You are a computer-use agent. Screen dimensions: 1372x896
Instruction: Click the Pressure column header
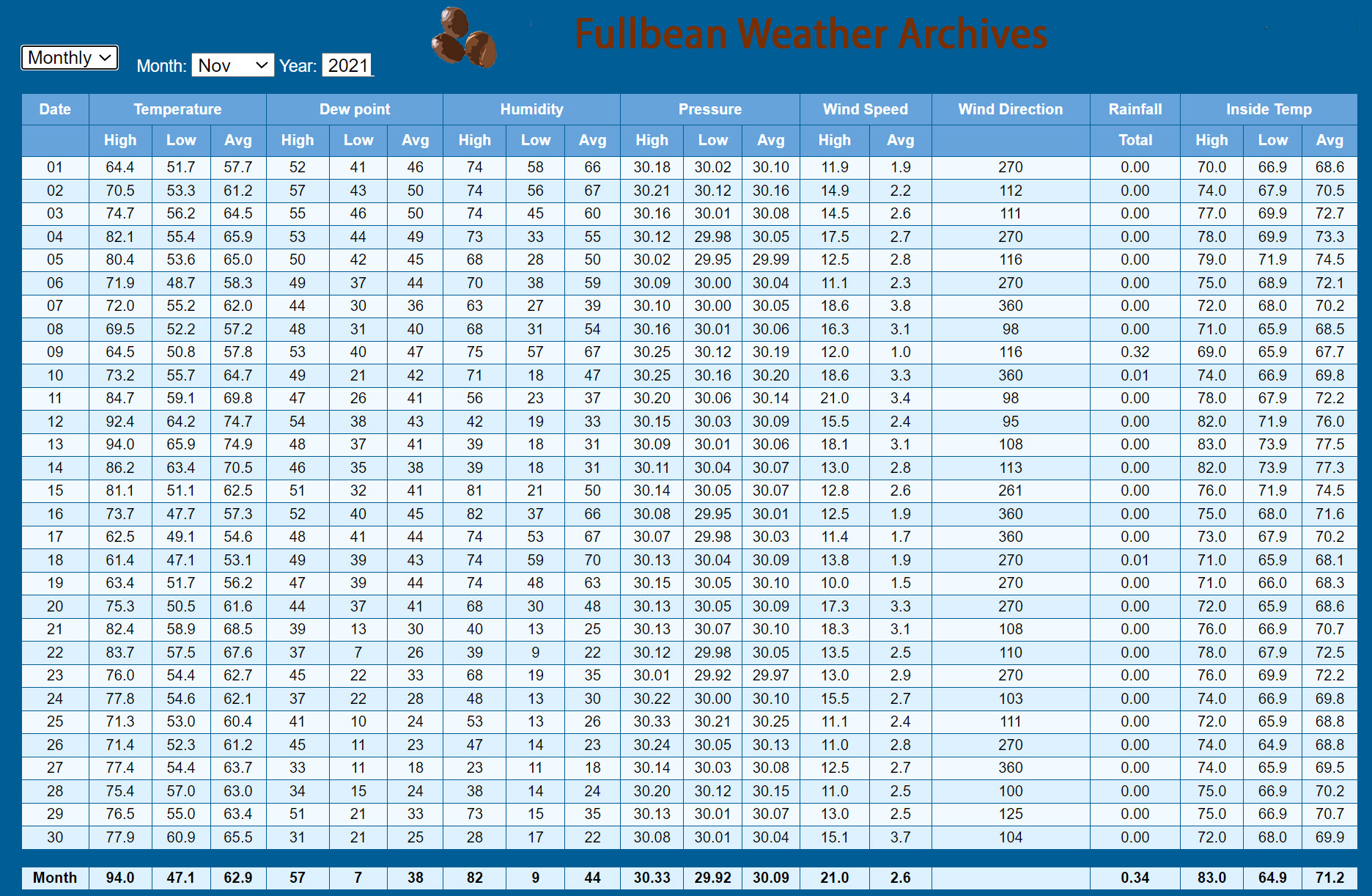[x=709, y=109]
